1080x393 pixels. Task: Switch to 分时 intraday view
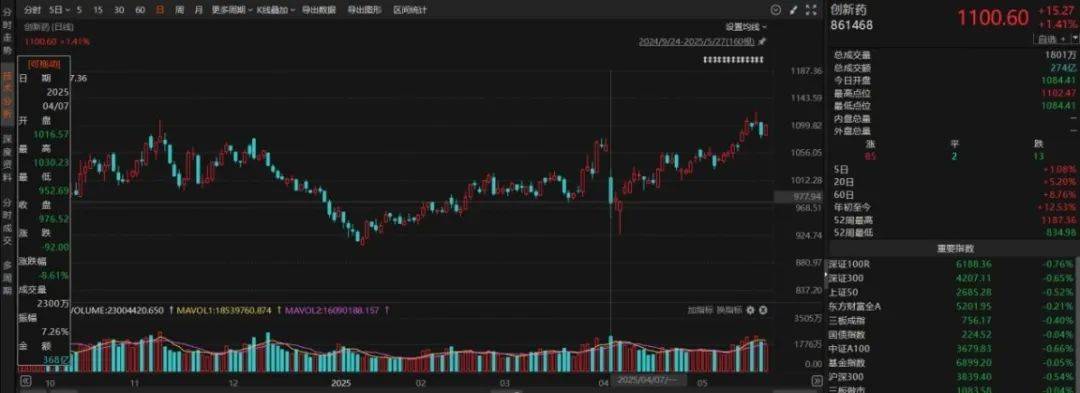pos(32,10)
